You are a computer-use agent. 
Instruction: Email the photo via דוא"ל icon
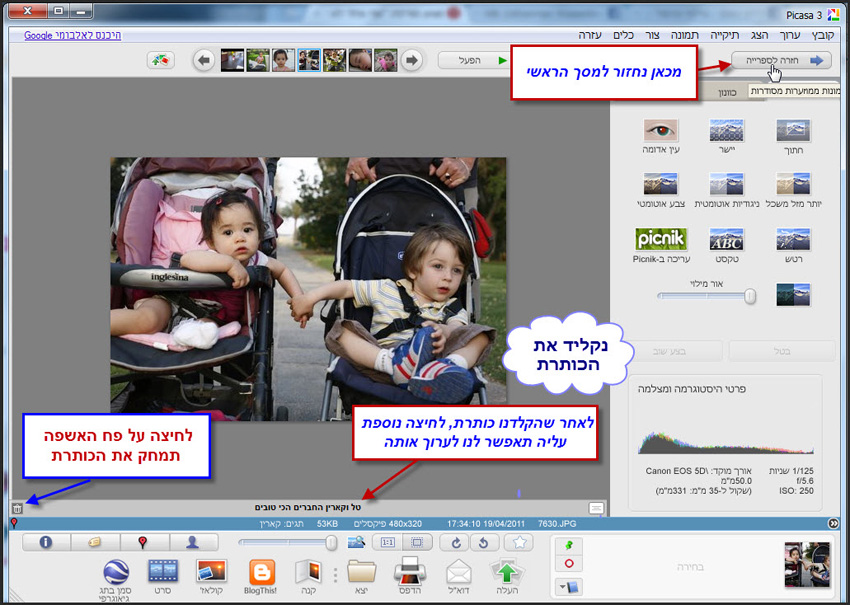(x=459, y=573)
